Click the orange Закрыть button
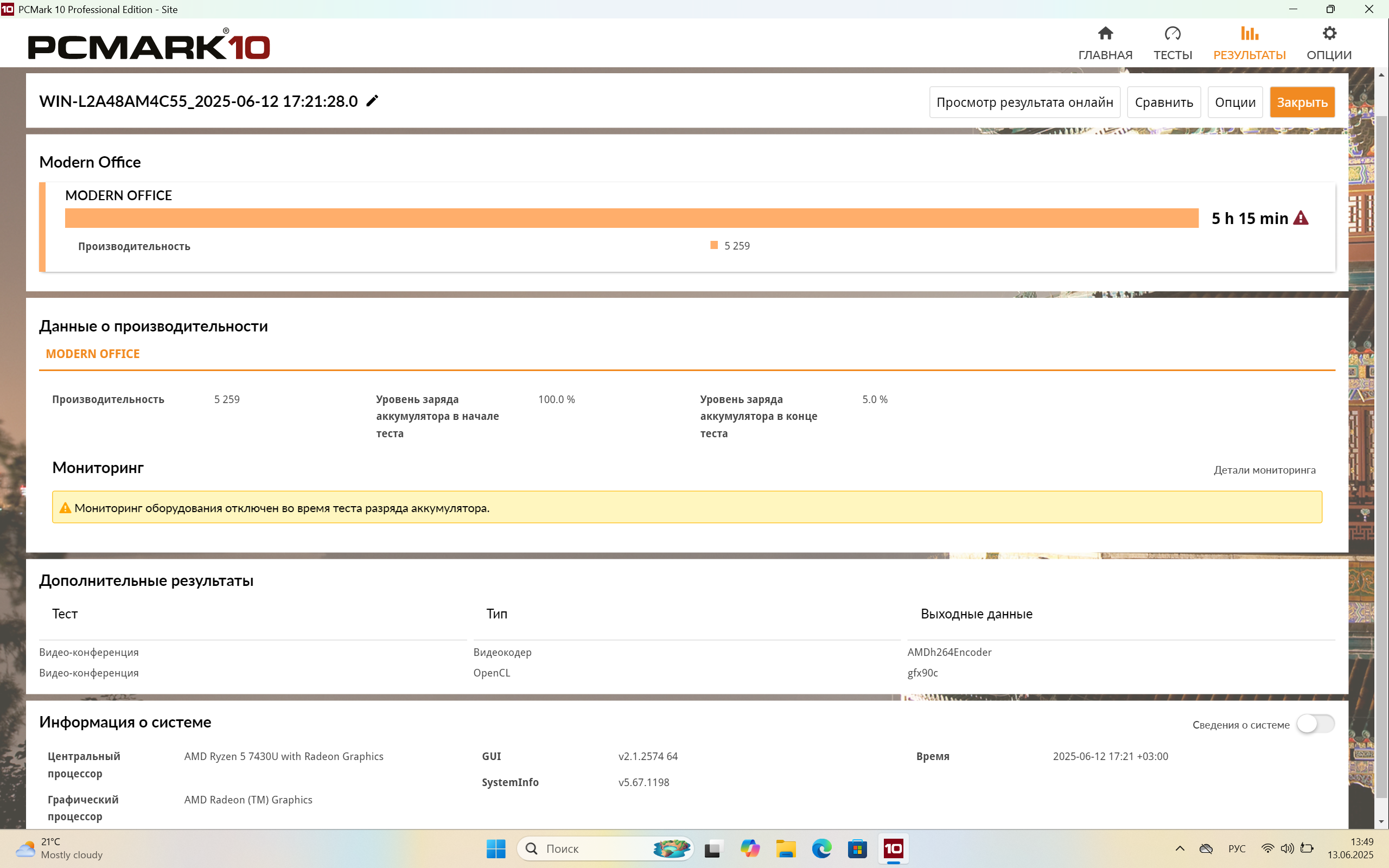1389x868 pixels. 1302,102
